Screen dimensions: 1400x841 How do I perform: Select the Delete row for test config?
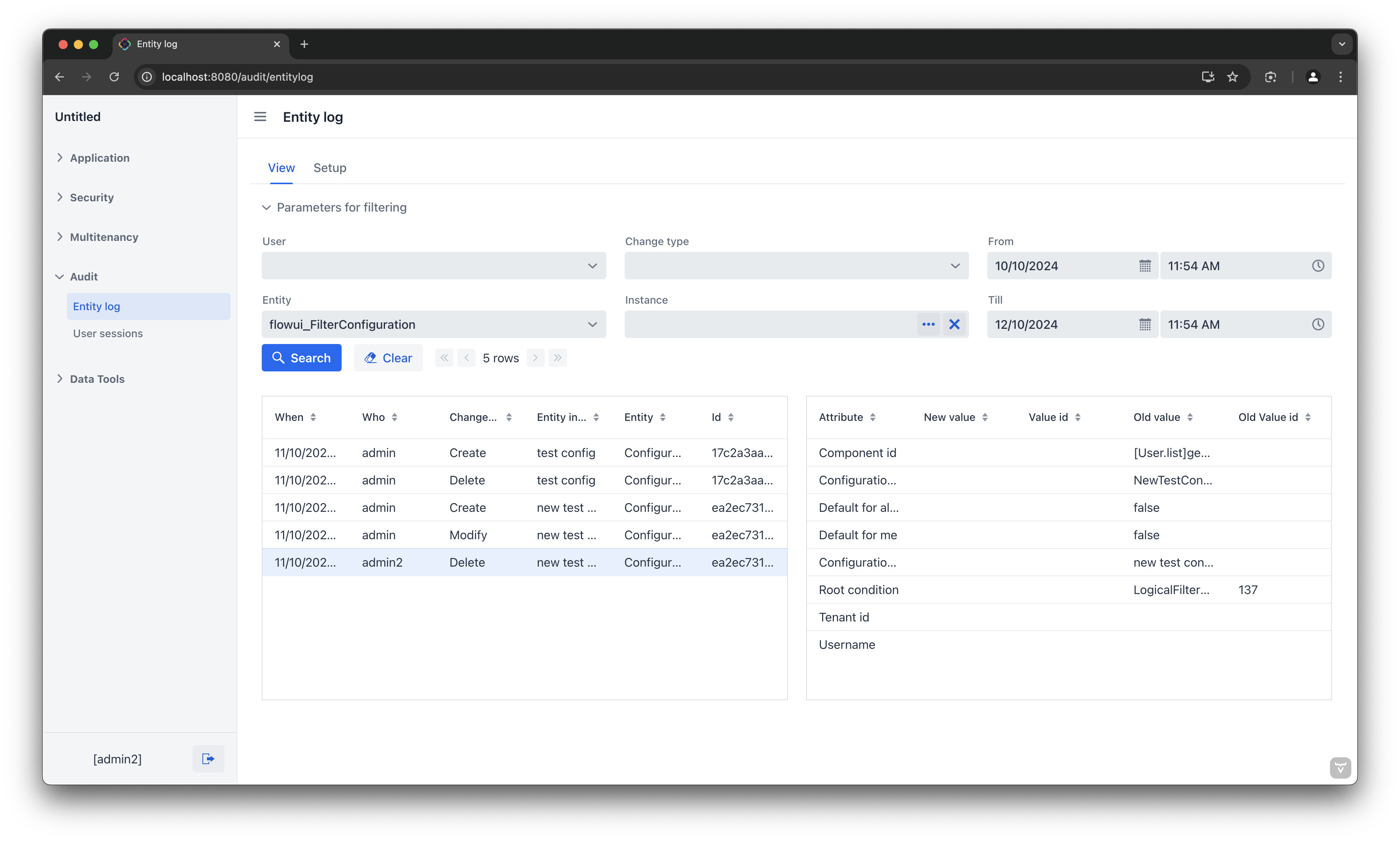pyautogui.click(x=524, y=480)
